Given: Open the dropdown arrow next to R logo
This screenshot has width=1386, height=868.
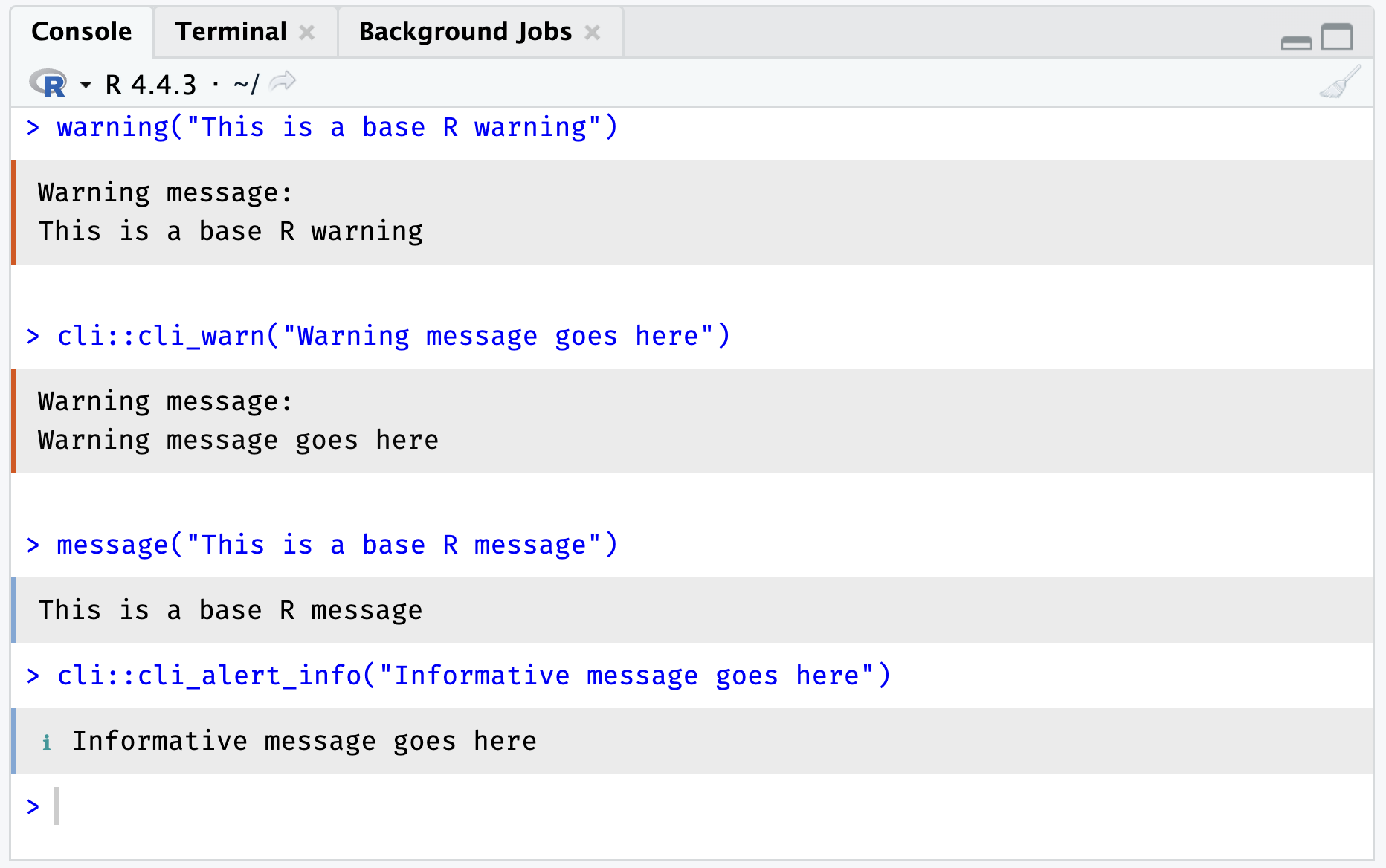Looking at the screenshot, I should (x=86, y=85).
